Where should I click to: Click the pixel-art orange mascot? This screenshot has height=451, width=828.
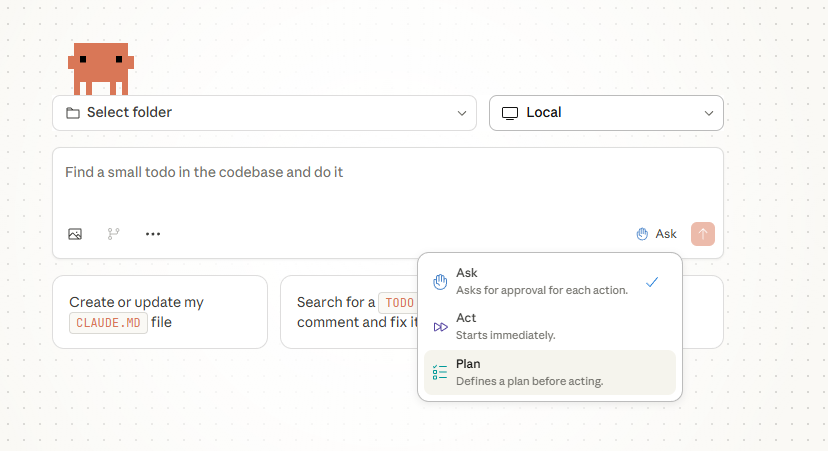(101, 69)
